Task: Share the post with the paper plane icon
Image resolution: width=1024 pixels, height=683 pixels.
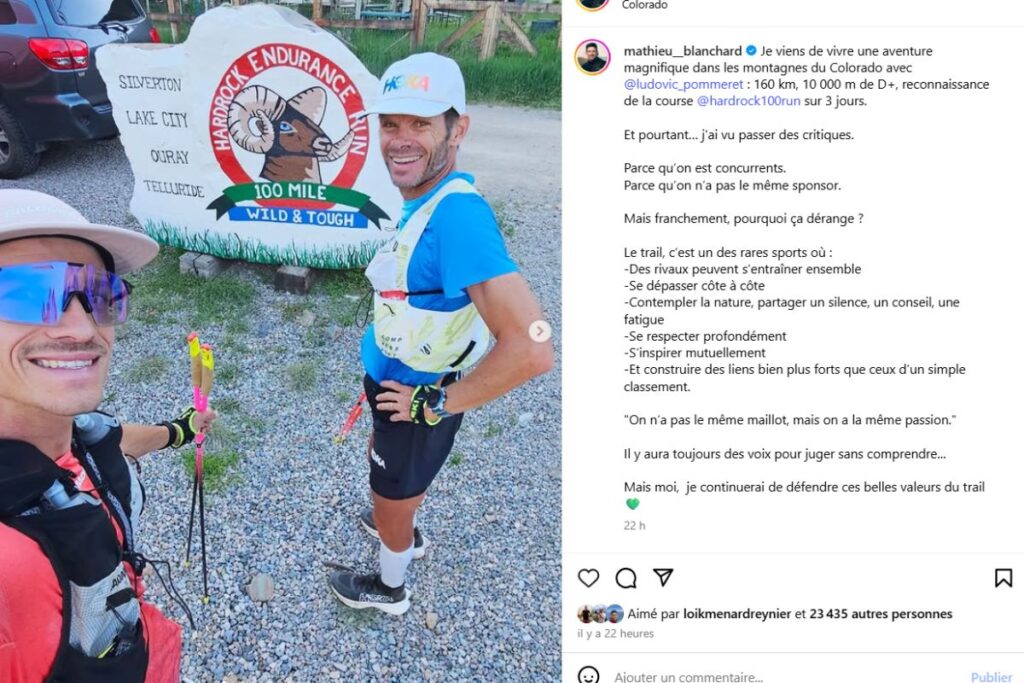Action: pos(663,577)
